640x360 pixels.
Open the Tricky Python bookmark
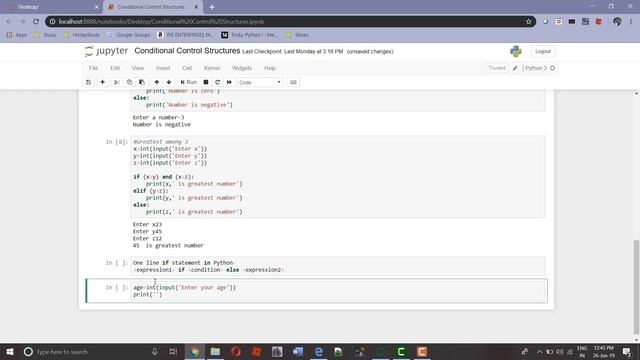tap(249, 35)
